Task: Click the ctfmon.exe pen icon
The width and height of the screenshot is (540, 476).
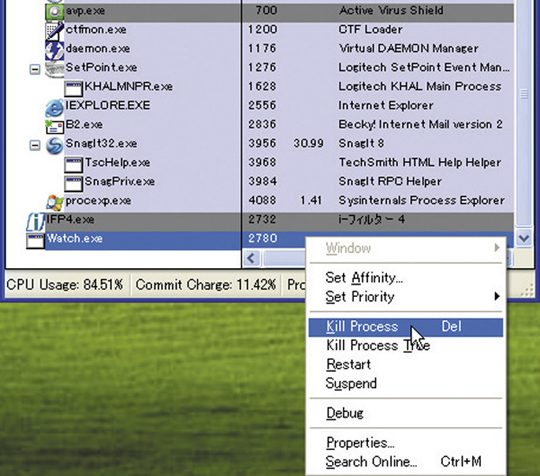Action: (54, 31)
